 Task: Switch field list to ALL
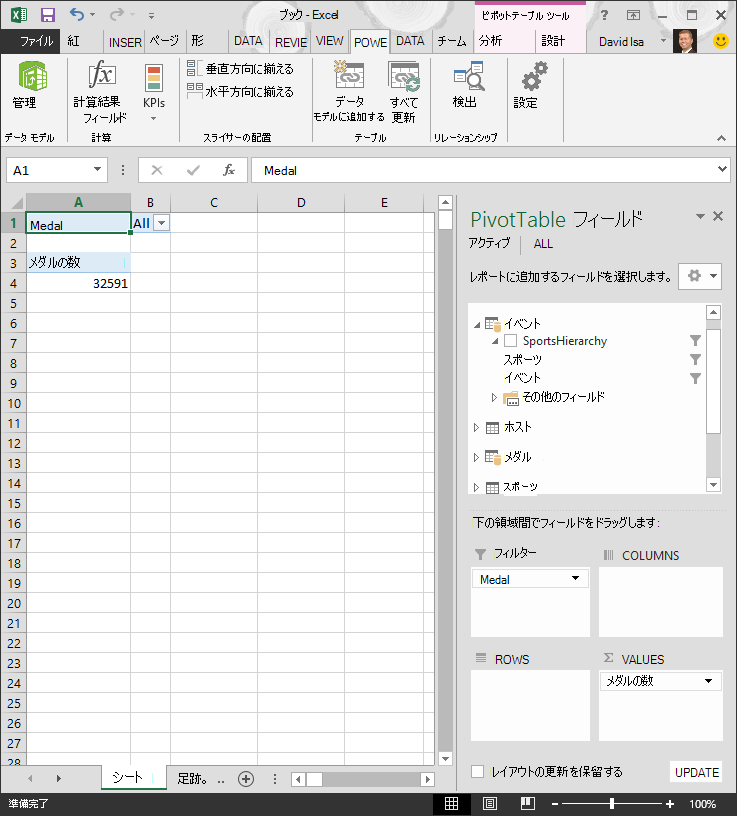(543, 244)
